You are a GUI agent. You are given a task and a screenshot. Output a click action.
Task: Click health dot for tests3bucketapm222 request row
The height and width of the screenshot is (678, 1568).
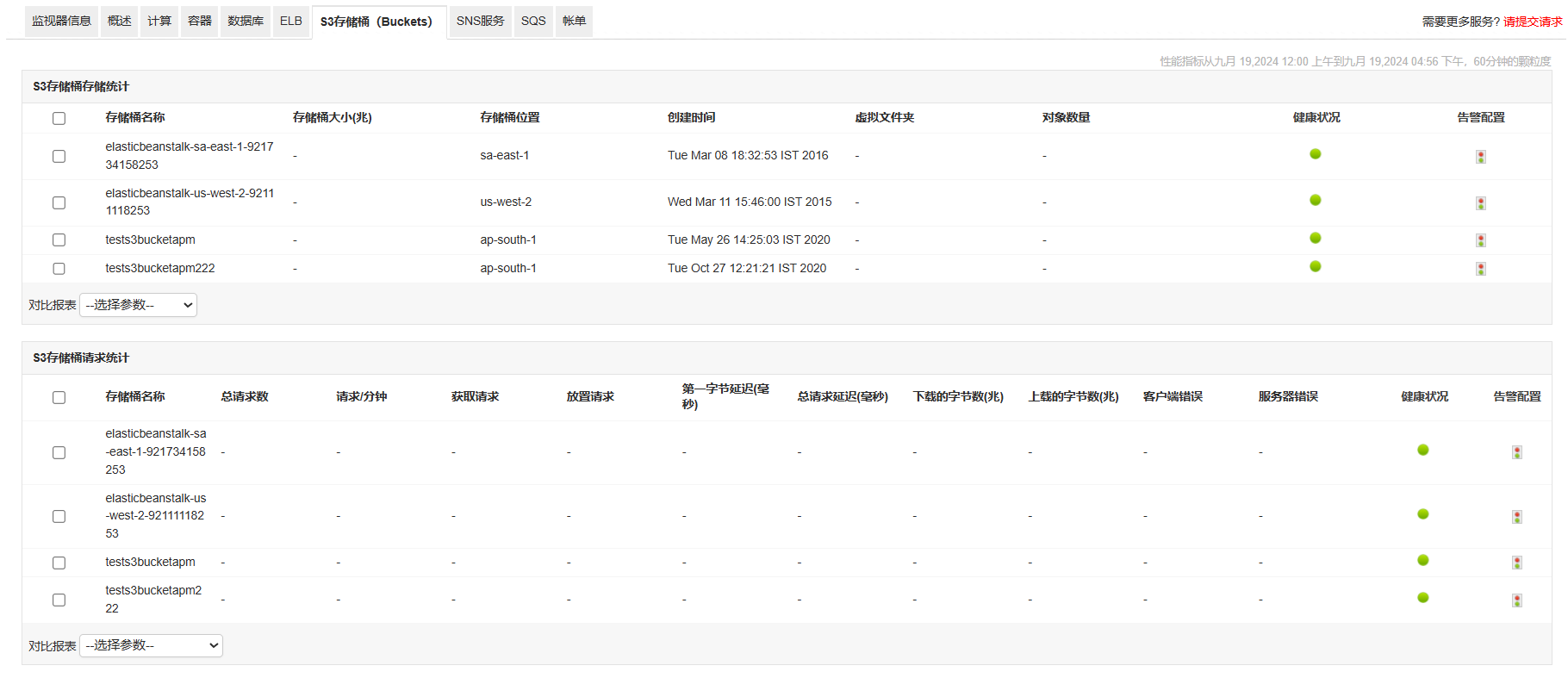(x=1423, y=598)
